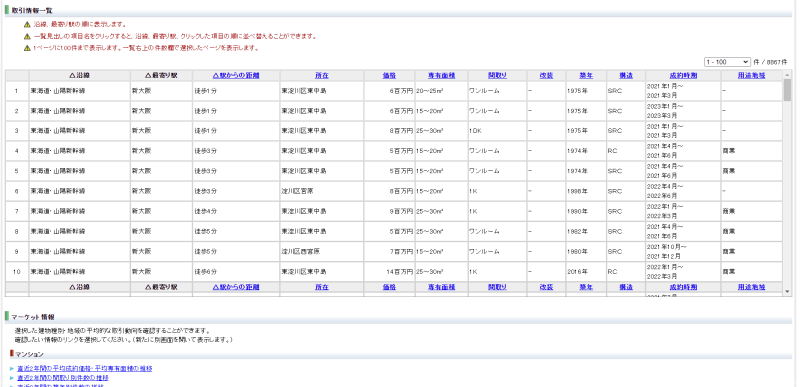Click 所在 in the repeated header below row 10
Screen dimensions: 800x387
322,287
